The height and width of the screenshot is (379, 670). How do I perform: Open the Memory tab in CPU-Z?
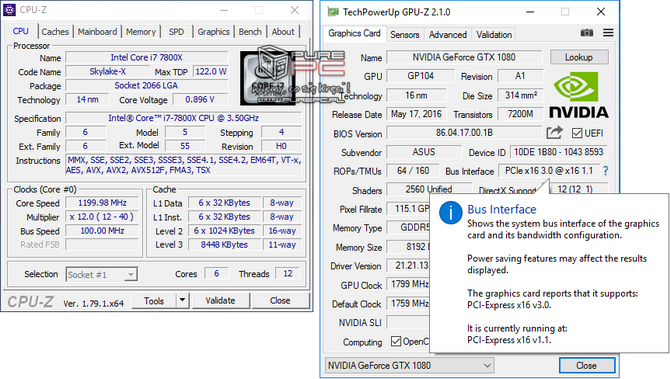[x=141, y=32]
